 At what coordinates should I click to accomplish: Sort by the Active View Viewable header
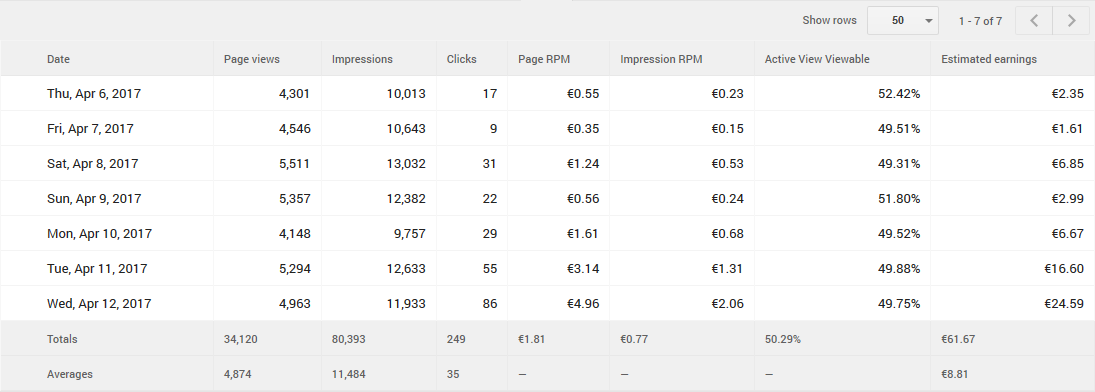(817, 59)
